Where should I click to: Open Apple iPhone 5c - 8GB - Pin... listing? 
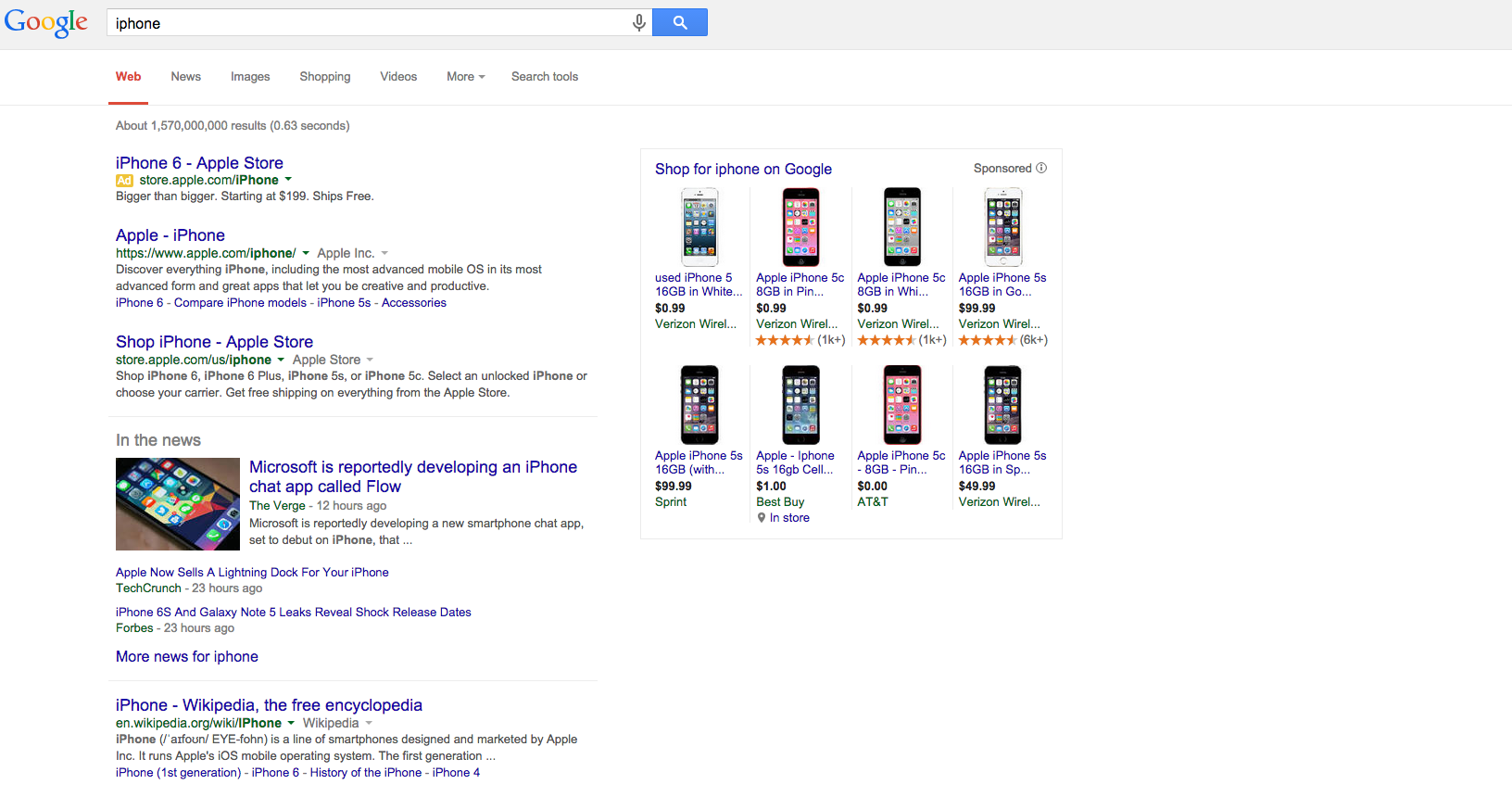coord(901,462)
